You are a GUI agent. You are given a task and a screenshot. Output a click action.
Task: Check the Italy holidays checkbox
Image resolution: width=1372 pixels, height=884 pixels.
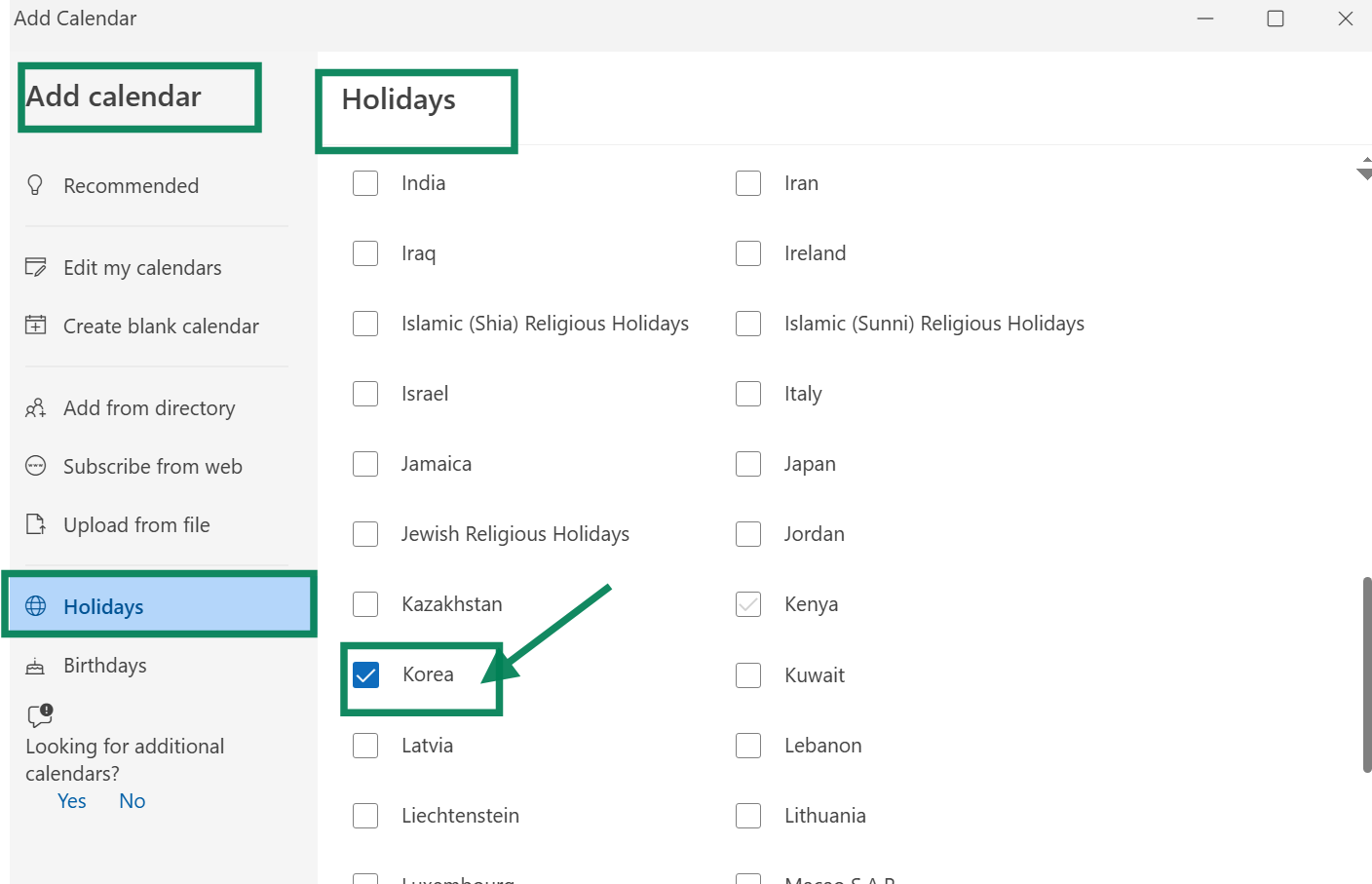tap(748, 394)
